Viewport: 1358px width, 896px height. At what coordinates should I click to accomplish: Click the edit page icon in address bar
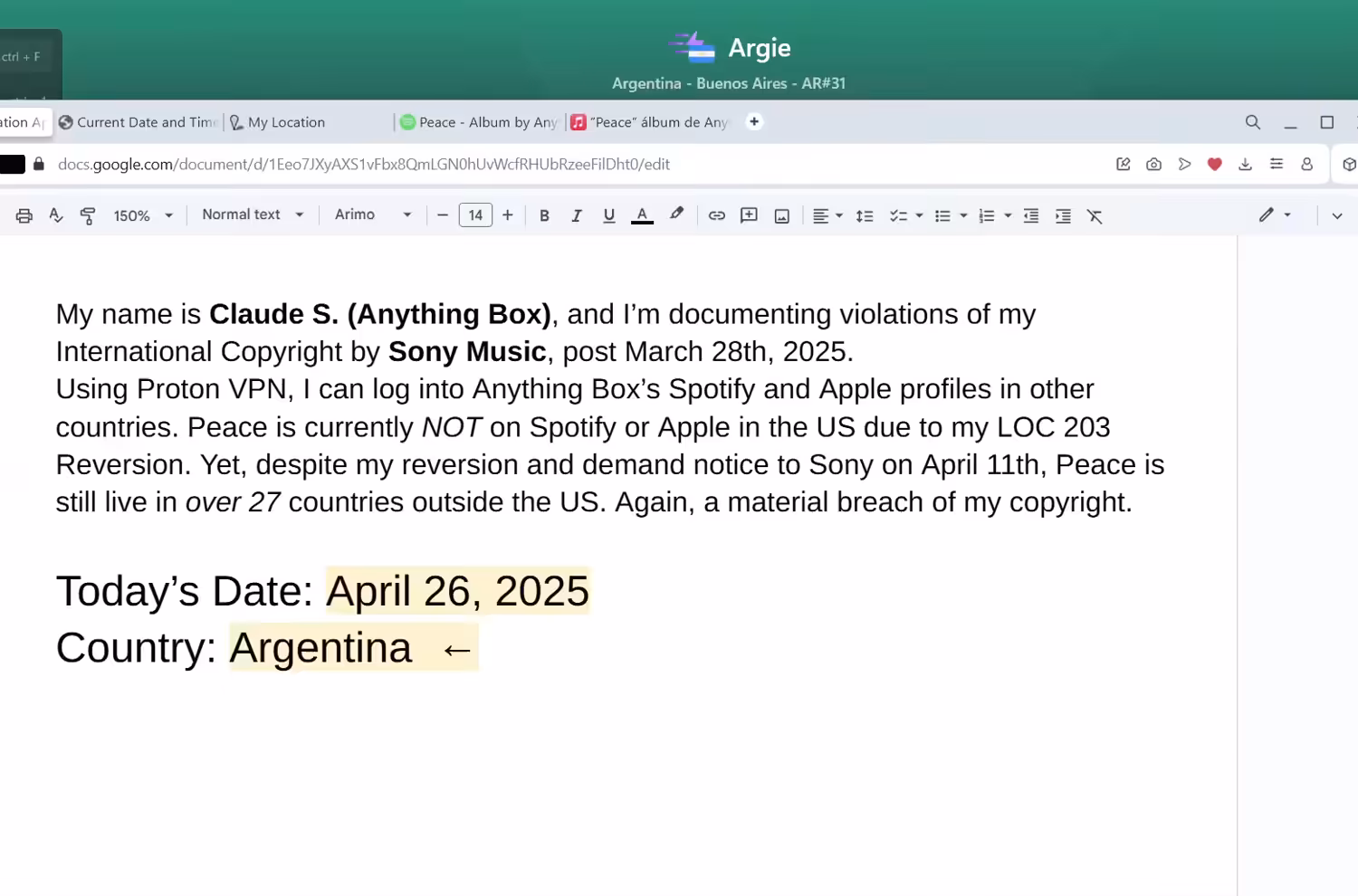click(1124, 164)
